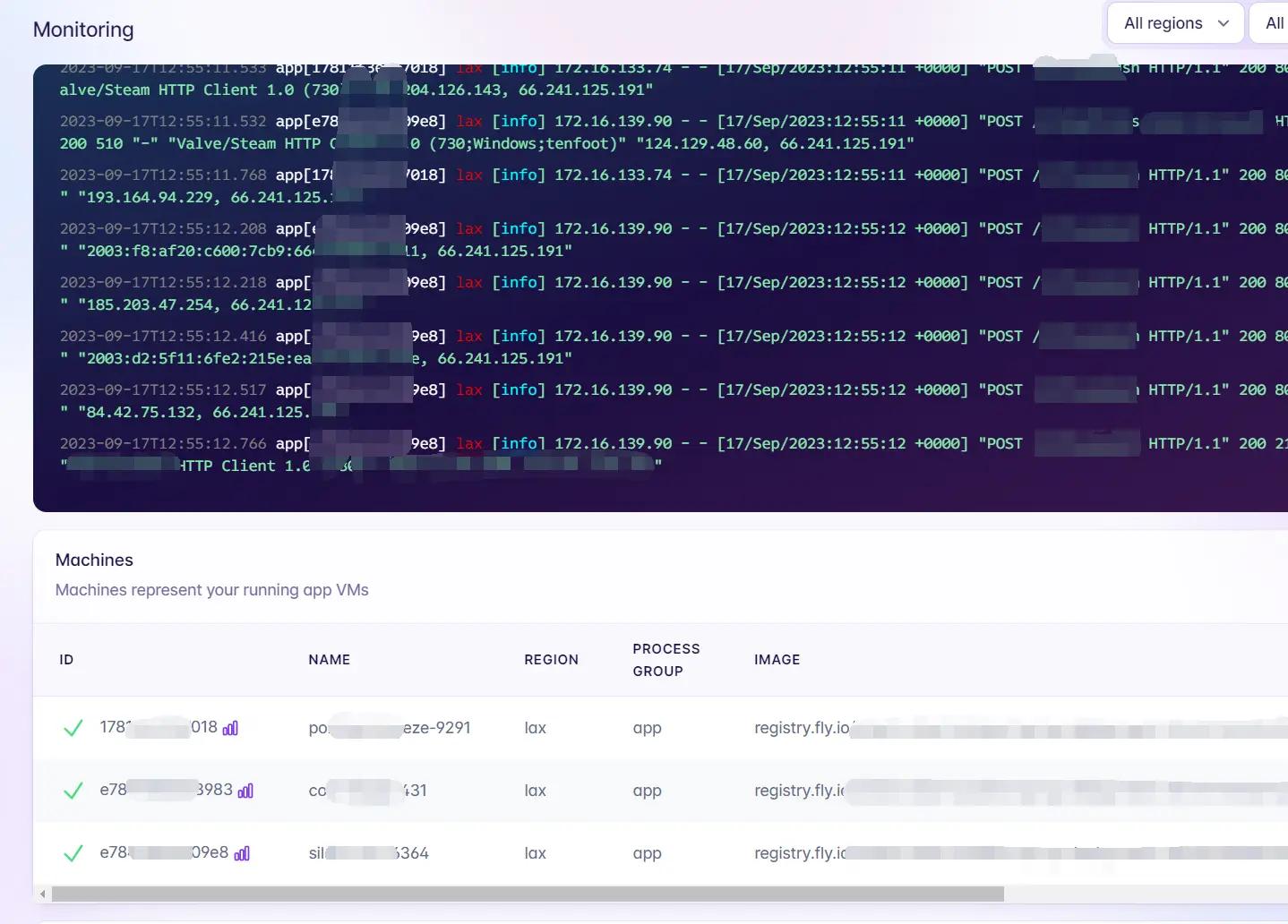The width and height of the screenshot is (1288, 924).
Task: Click the REGION column header
Action: coord(551,660)
